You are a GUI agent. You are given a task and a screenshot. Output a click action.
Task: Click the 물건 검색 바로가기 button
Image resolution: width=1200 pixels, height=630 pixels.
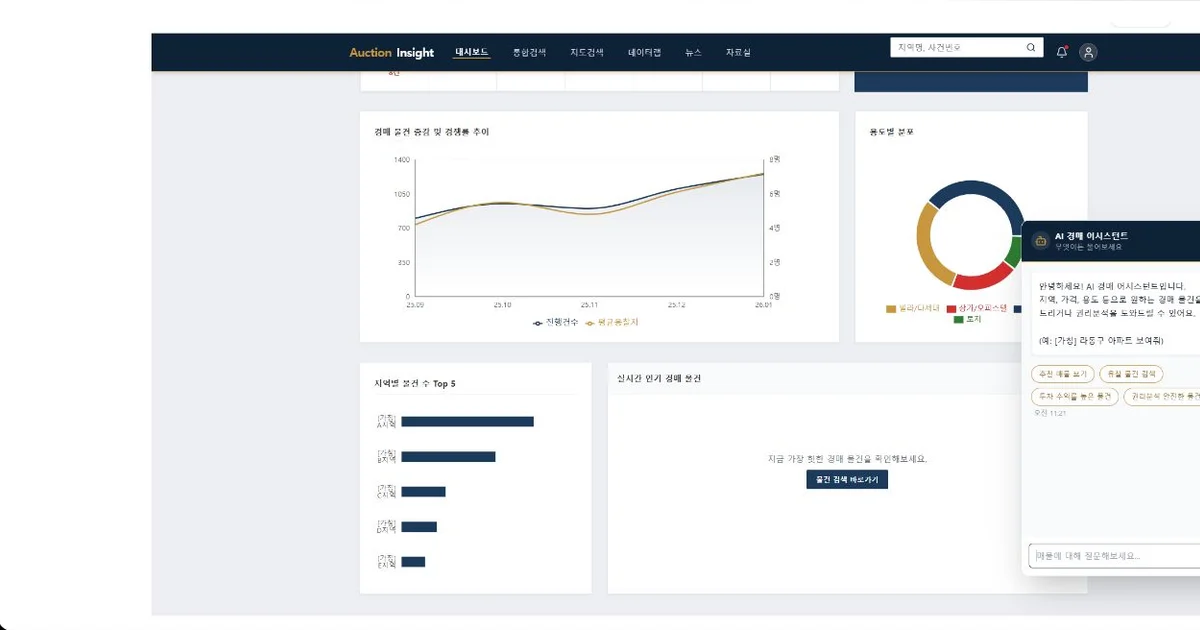[x=847, y=480]
